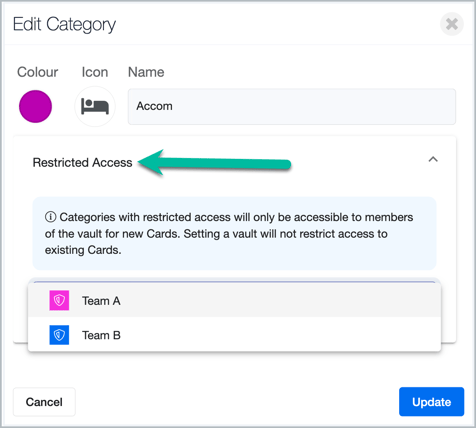Click the Edit Category title text
The image size is (476, 428).
(x=64, y=25)
